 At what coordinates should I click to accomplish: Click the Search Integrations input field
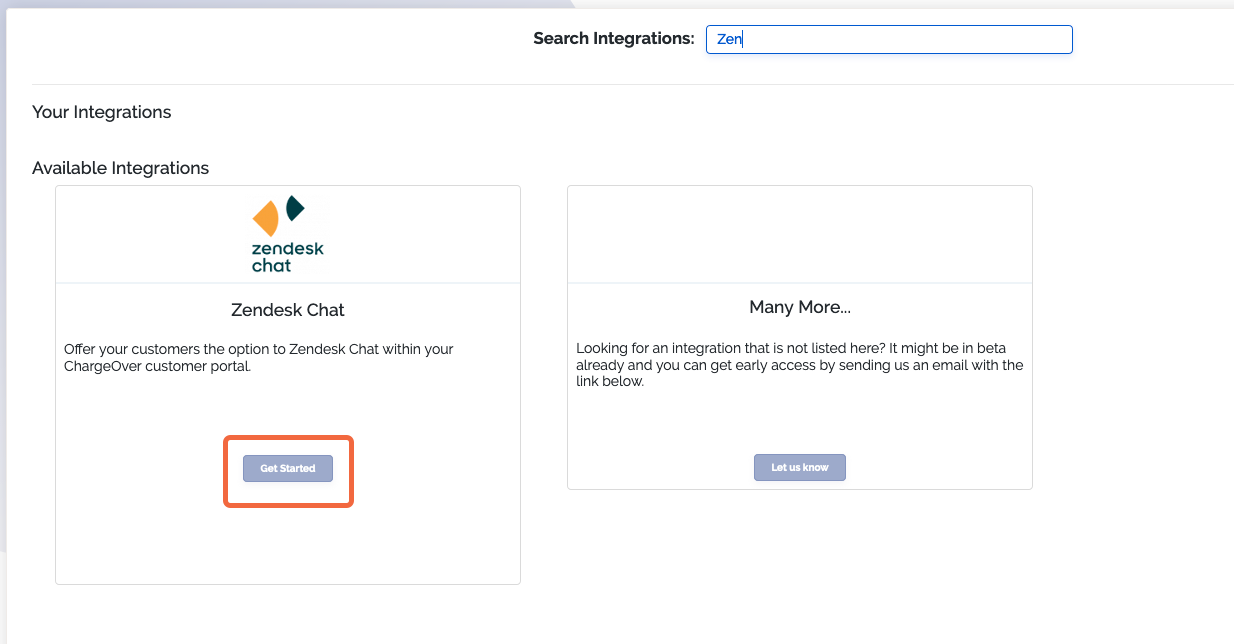coord(889,40)
